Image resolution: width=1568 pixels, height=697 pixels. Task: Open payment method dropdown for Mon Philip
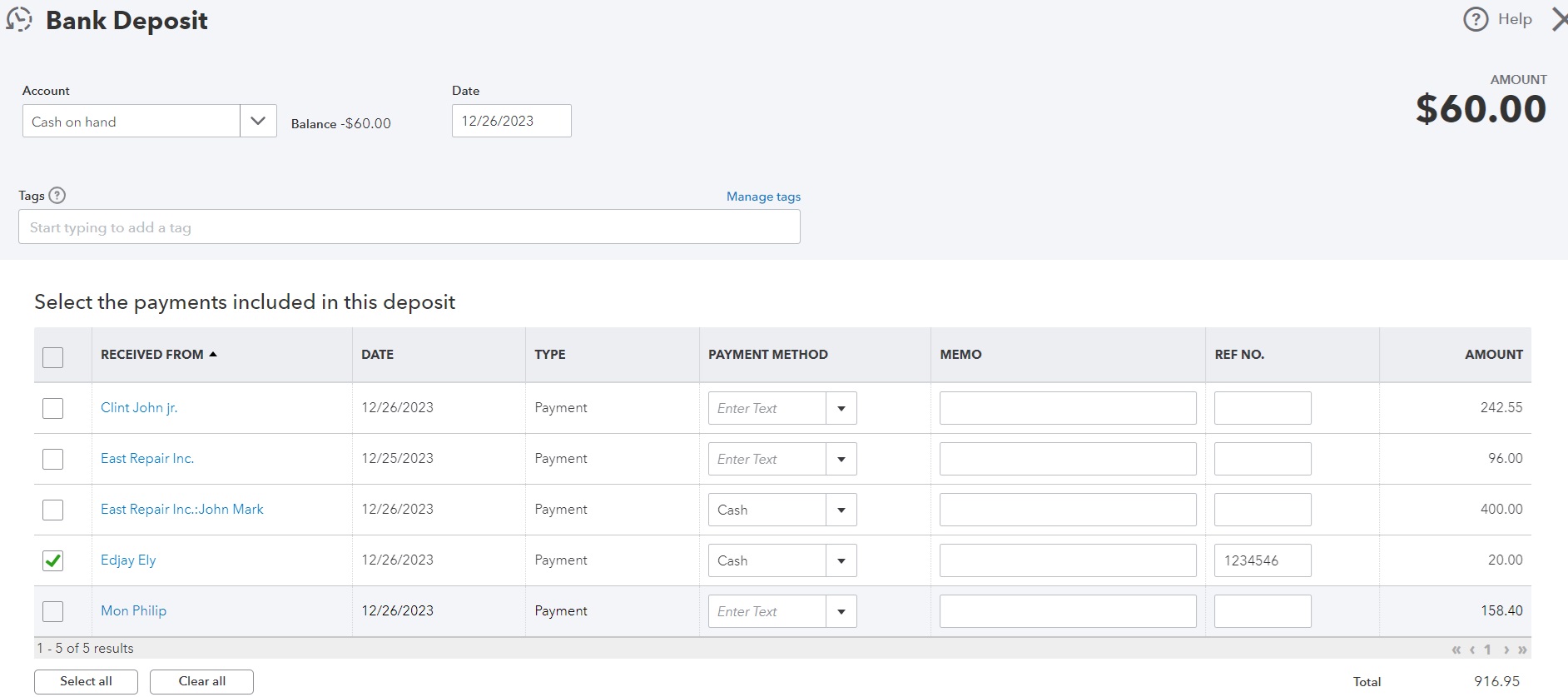(841, 612)
